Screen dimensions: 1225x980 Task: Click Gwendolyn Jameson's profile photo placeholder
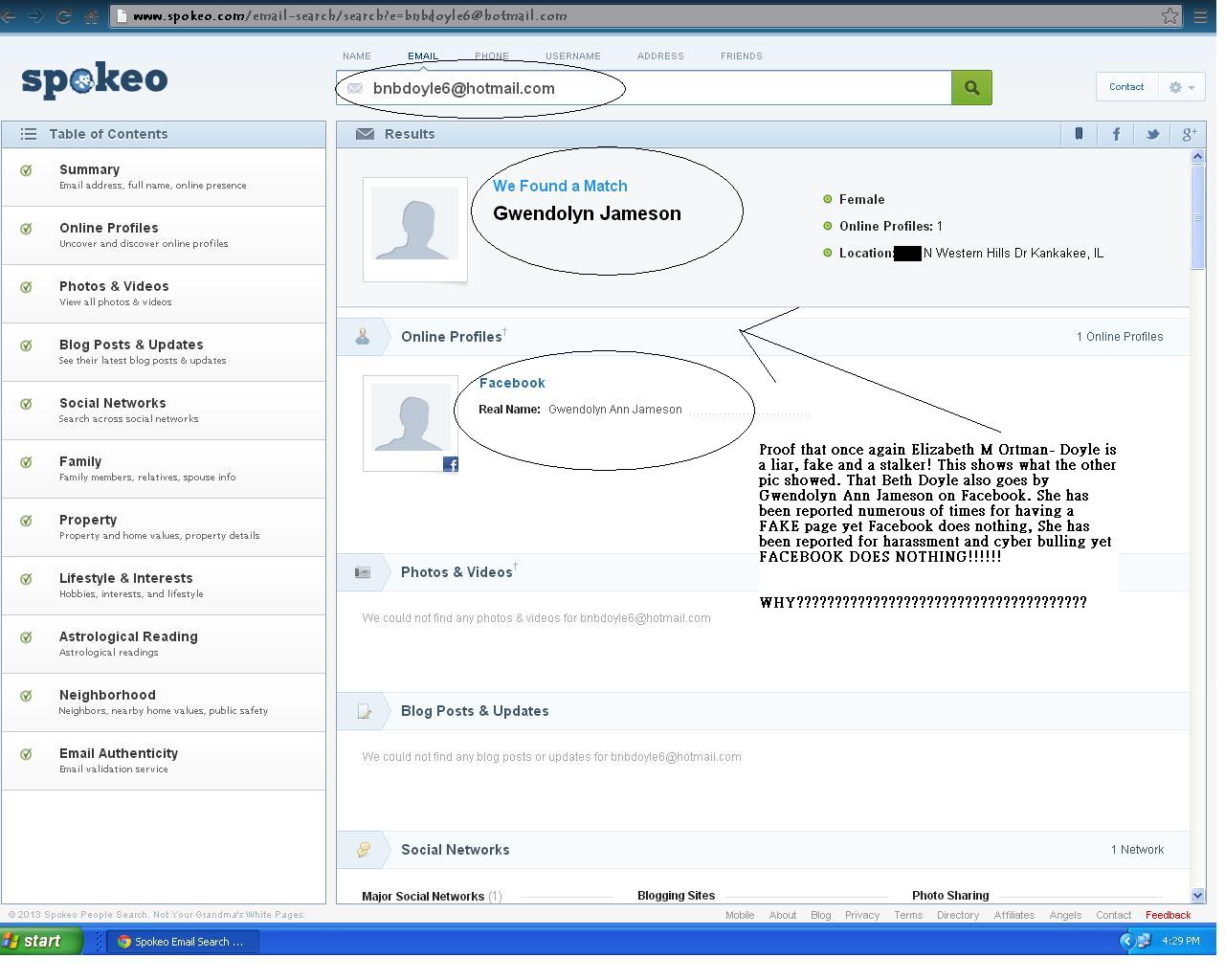pos(414,229)
